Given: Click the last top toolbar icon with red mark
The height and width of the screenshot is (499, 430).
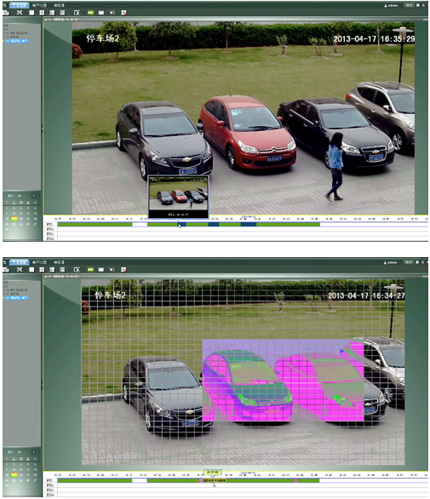Looking at the screenshot, I should tap(124, 13).
